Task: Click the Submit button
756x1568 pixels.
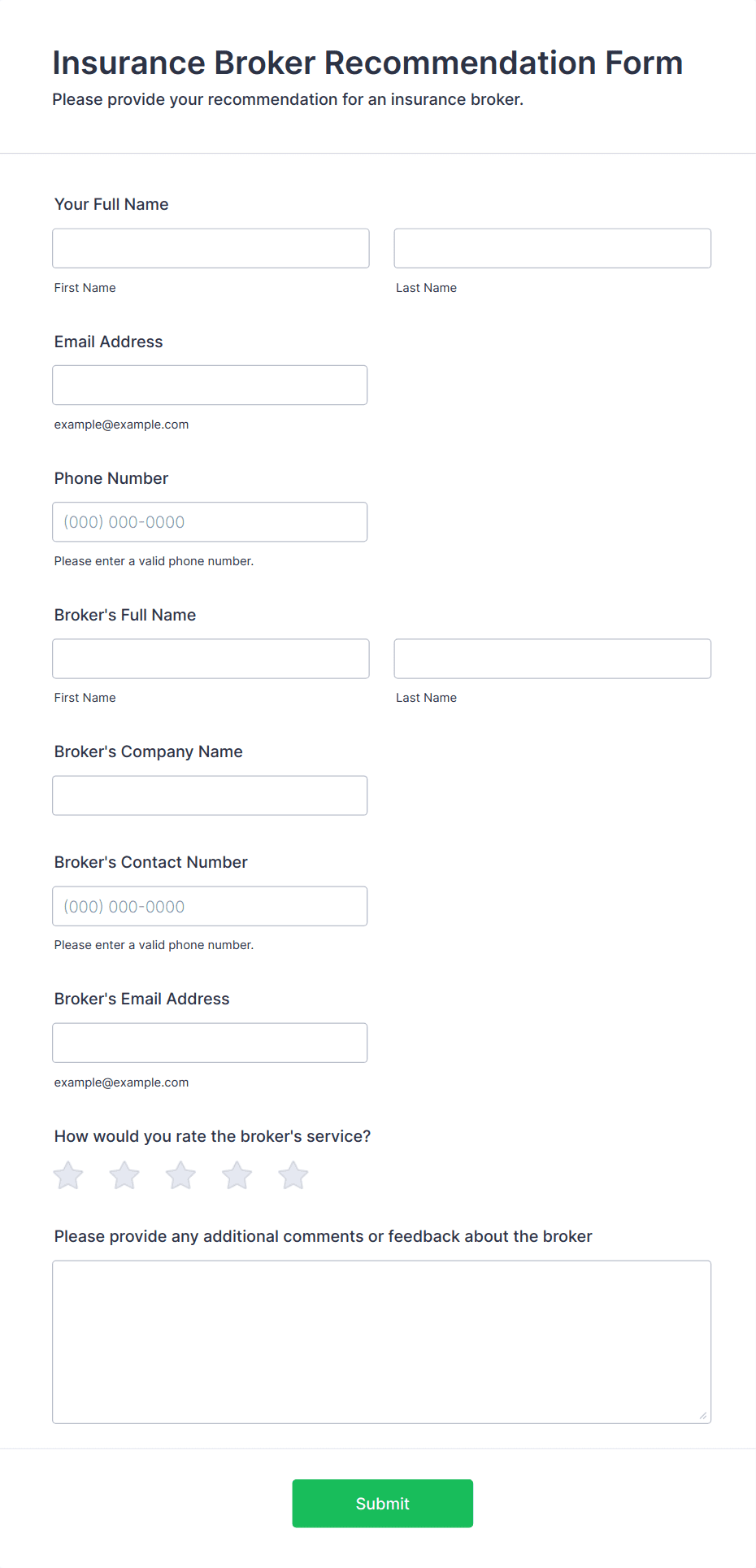Action: [383, 1503]
